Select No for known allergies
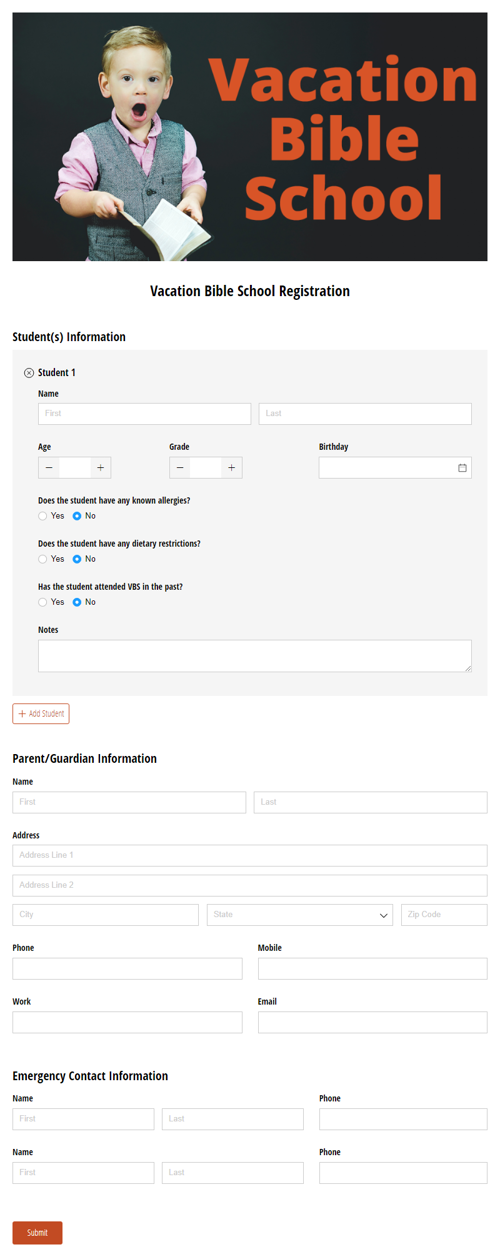Image resolution: width=500 pixels, height=1257 pixels. (77, 516)
